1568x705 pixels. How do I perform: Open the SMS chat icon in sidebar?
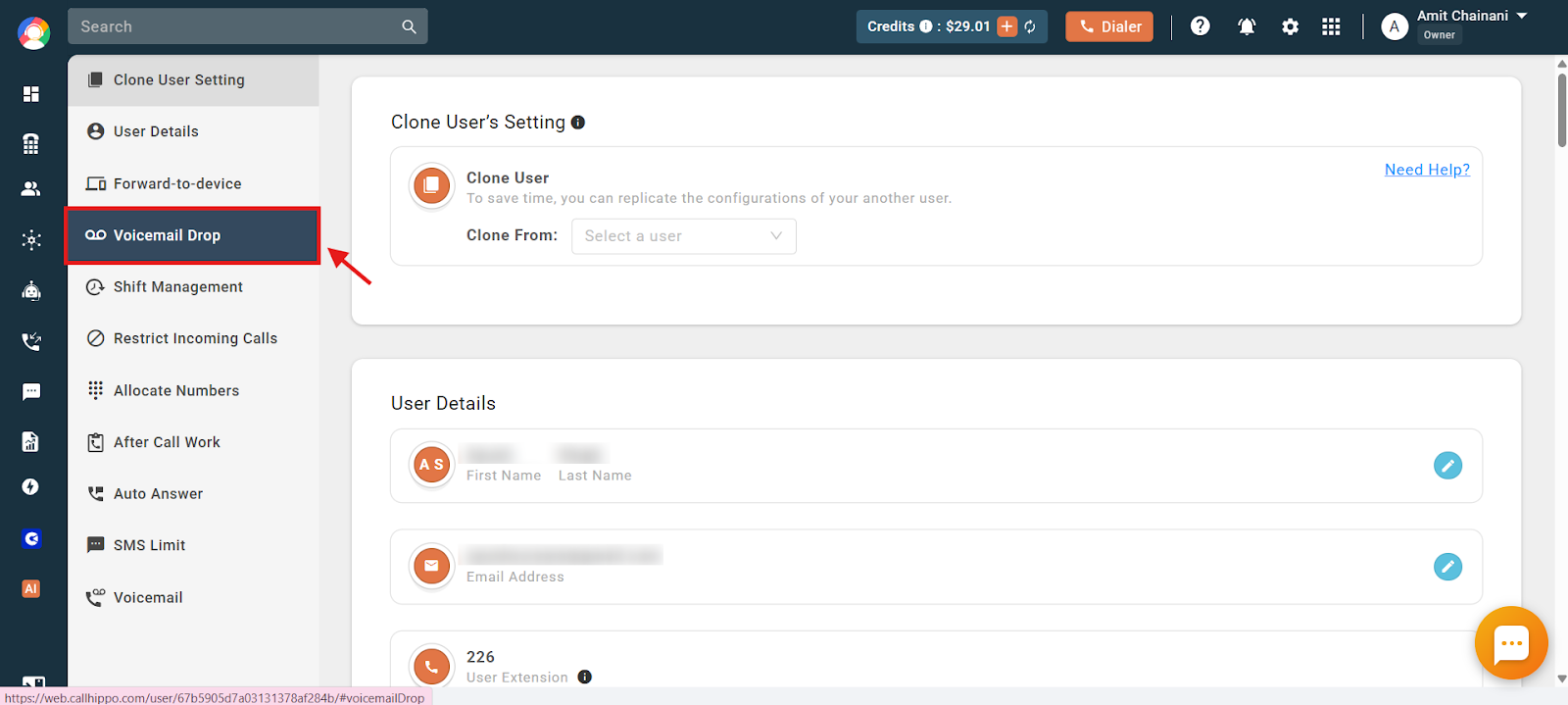pos(31,392)
